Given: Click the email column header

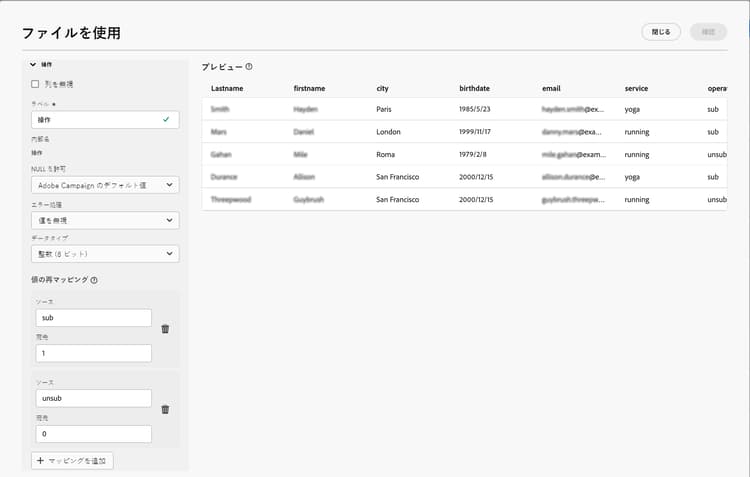Looking at the screenshot, I should point(551,89).
